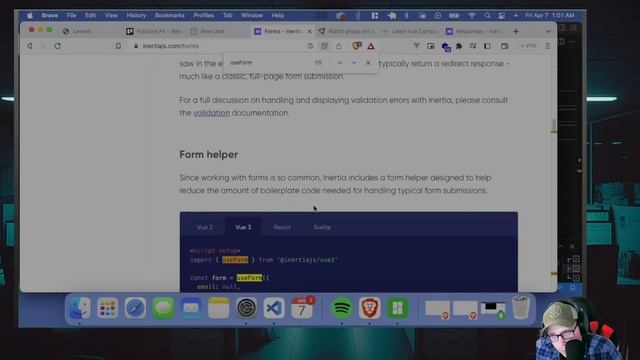Open the Window menu

tap(251, 16)
